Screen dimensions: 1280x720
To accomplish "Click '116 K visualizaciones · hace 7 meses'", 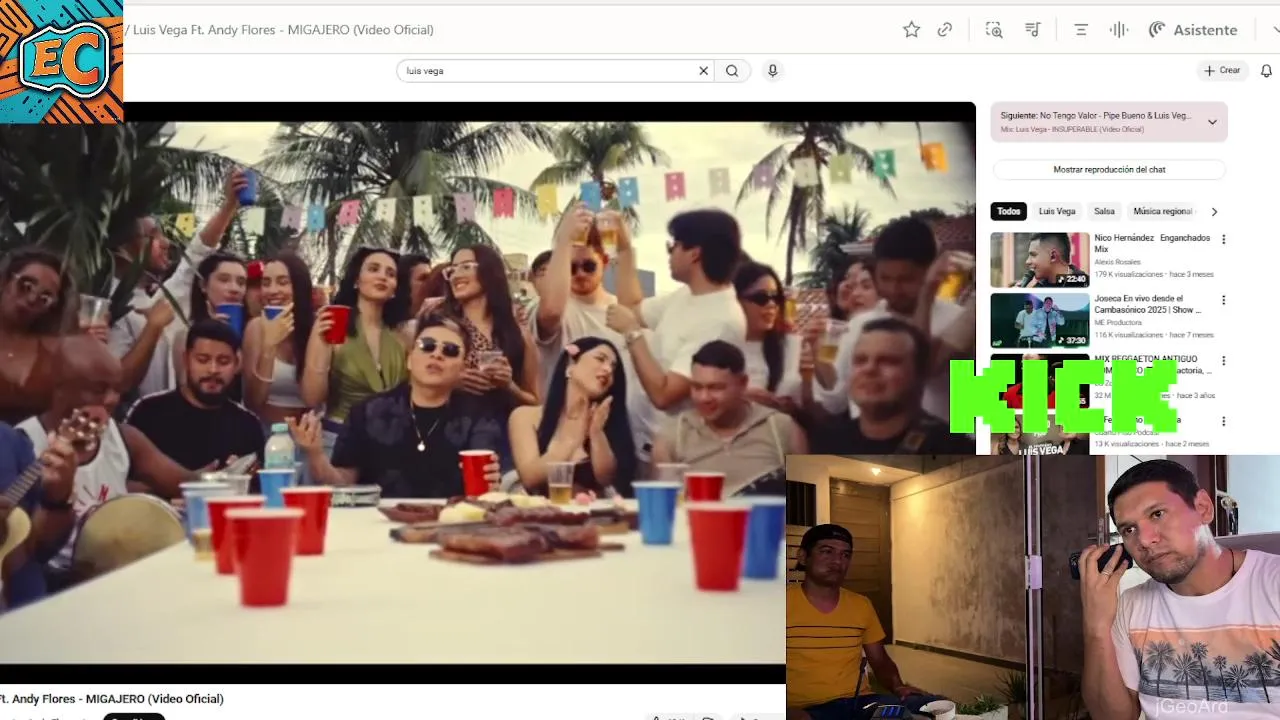I will [x=1154, y=334].
